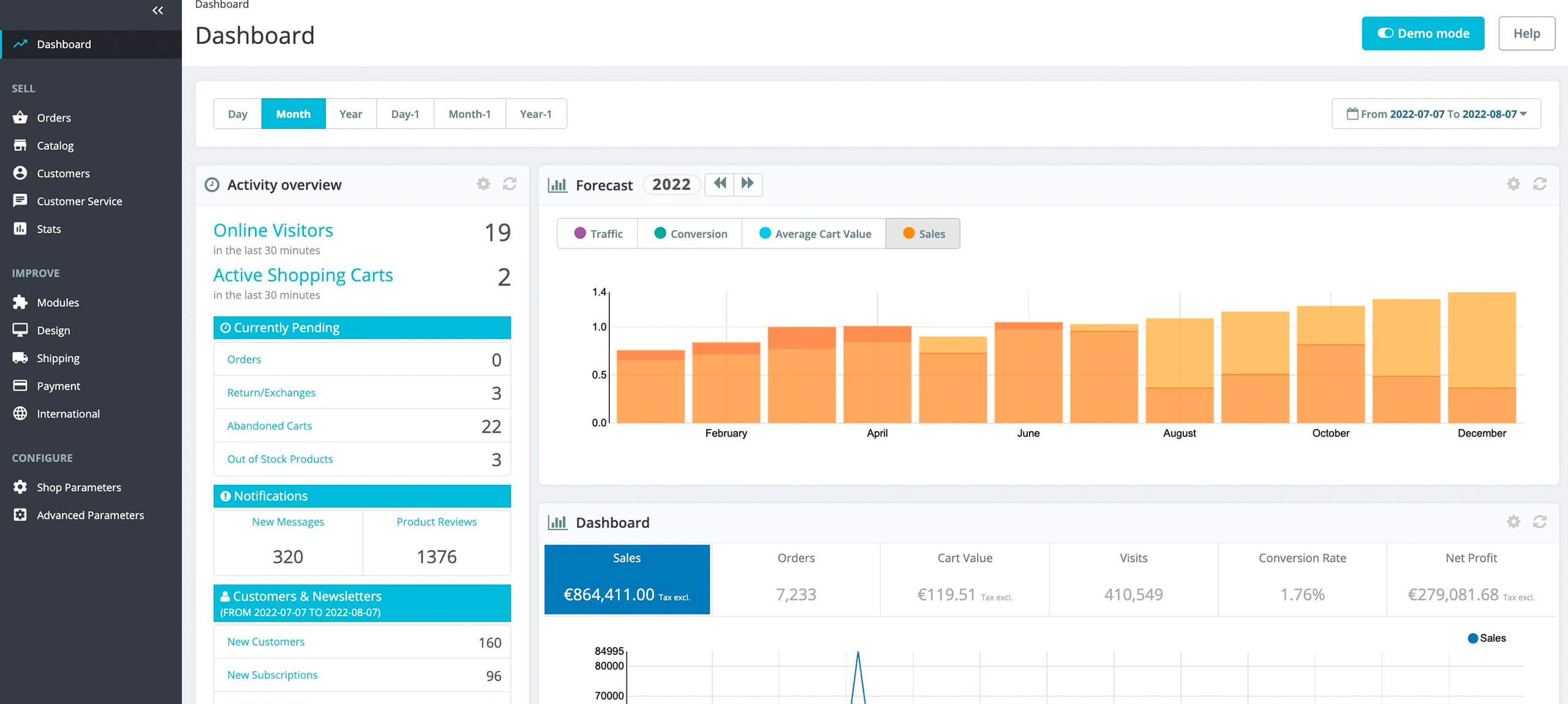
Task: Show Sales trend tile
Action: tap(627, 579)
